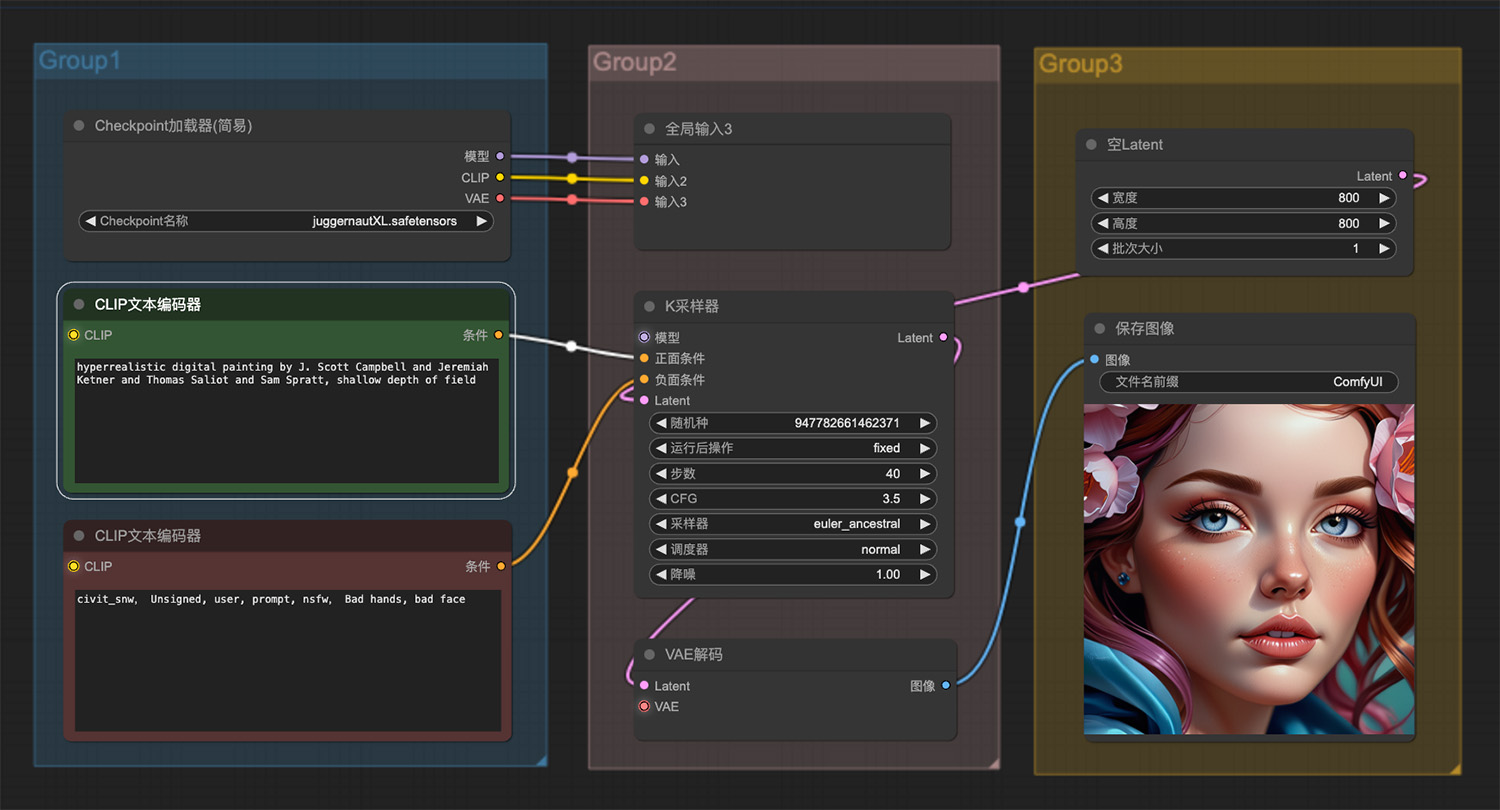Click the 条件 output port on red text encoder
This screenshot has height=810, width=1500.
501,566
